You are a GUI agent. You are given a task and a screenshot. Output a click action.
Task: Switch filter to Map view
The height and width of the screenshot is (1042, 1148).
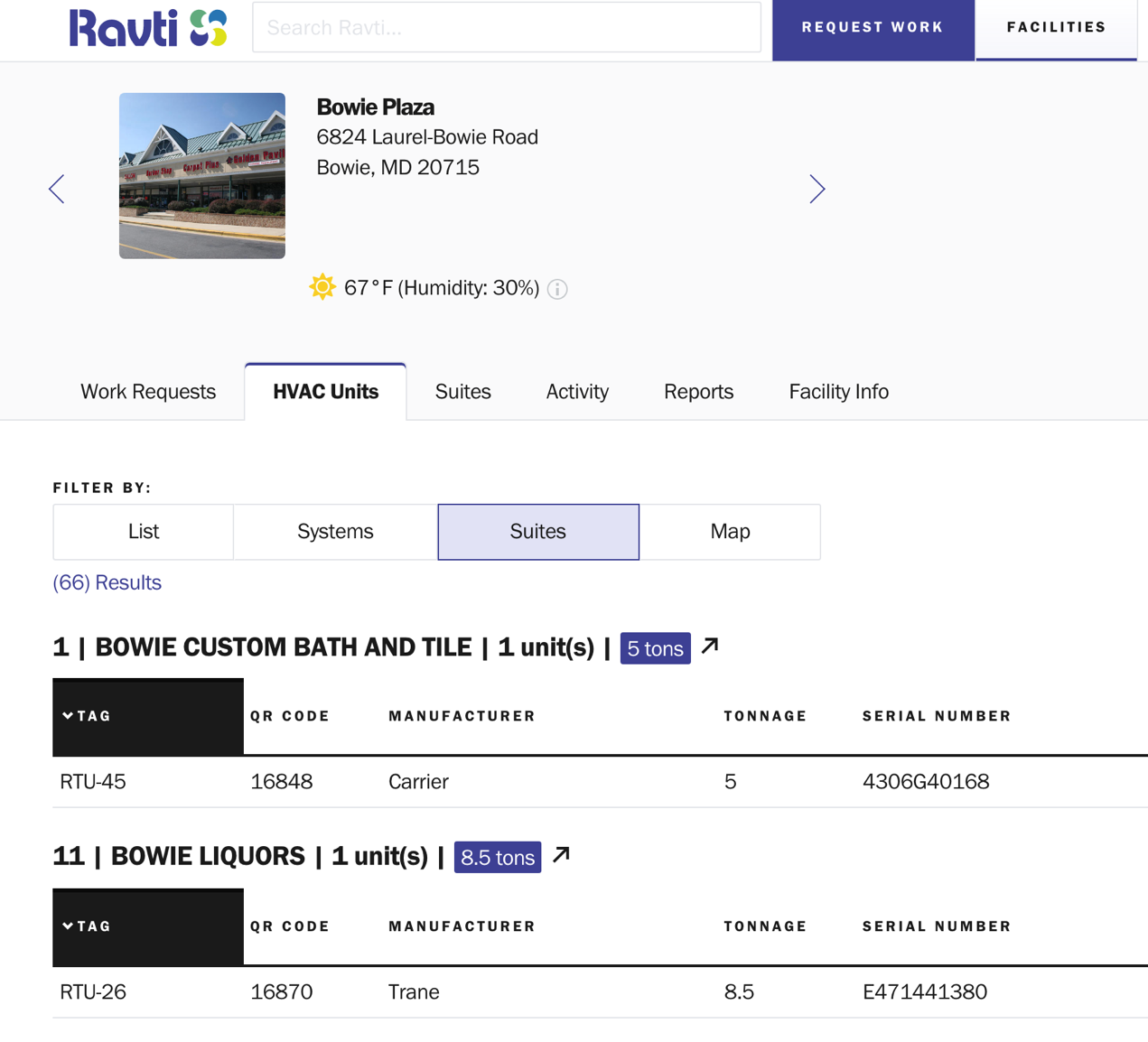pyautogui.click(x=730, y=532)
